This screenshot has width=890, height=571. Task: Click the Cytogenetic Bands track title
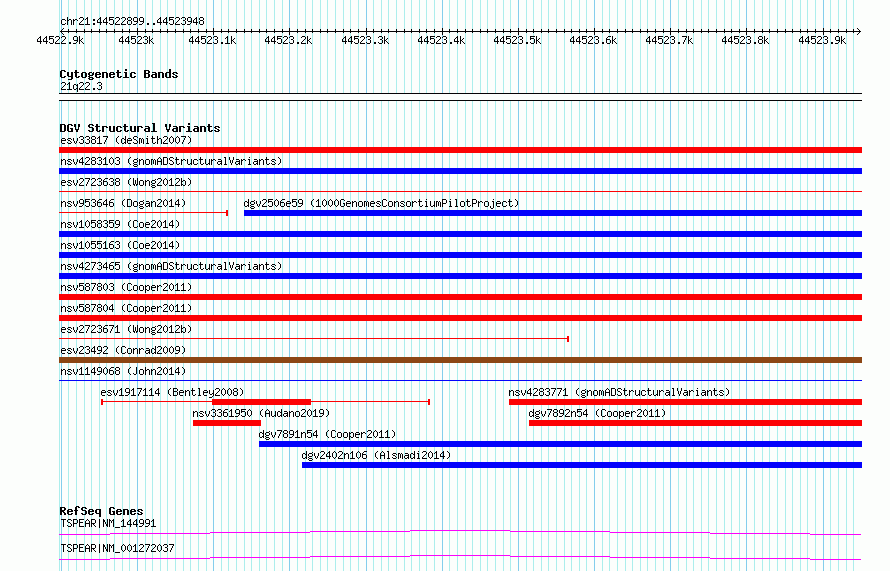(119, 74)
